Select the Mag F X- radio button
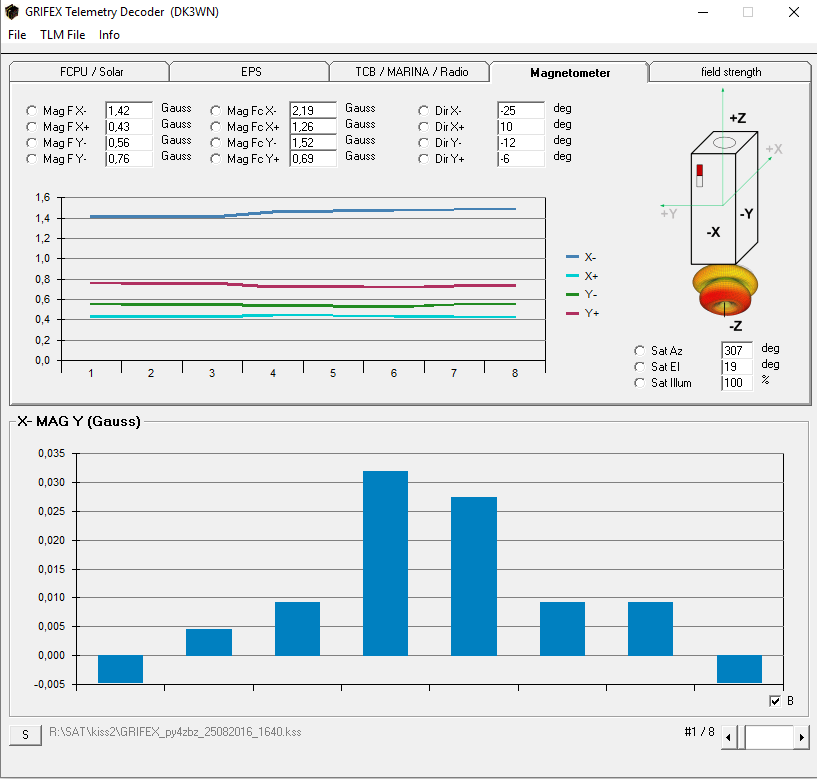This screenshot has width=817, height=779. tap(32, 111)
